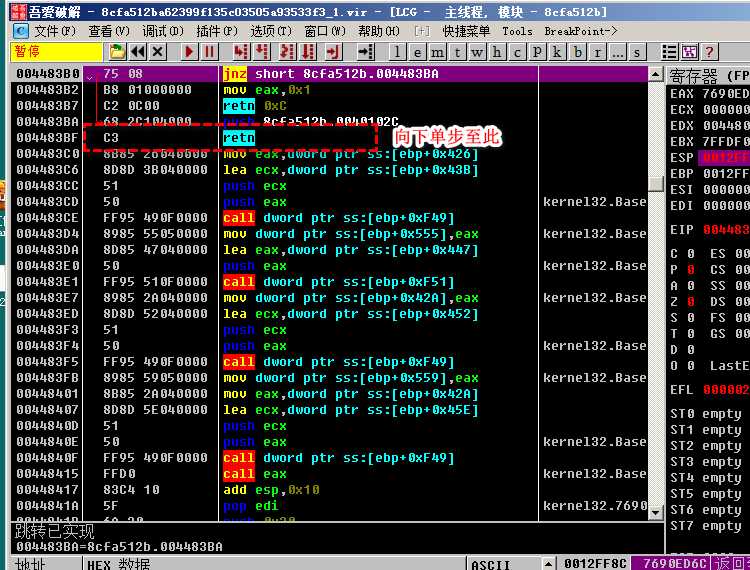
Task: Select the highlighted row at address 004483B0
Action: point(330,74)
